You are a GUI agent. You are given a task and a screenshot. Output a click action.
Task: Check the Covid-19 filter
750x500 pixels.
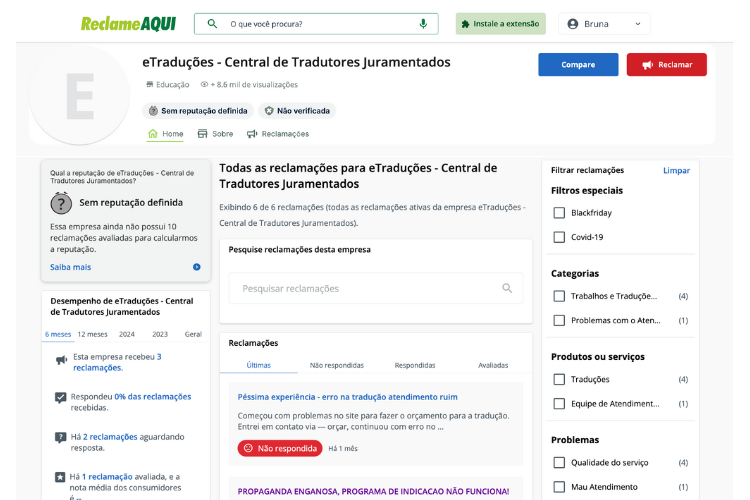pyautogui.click(x=559, y=237)
